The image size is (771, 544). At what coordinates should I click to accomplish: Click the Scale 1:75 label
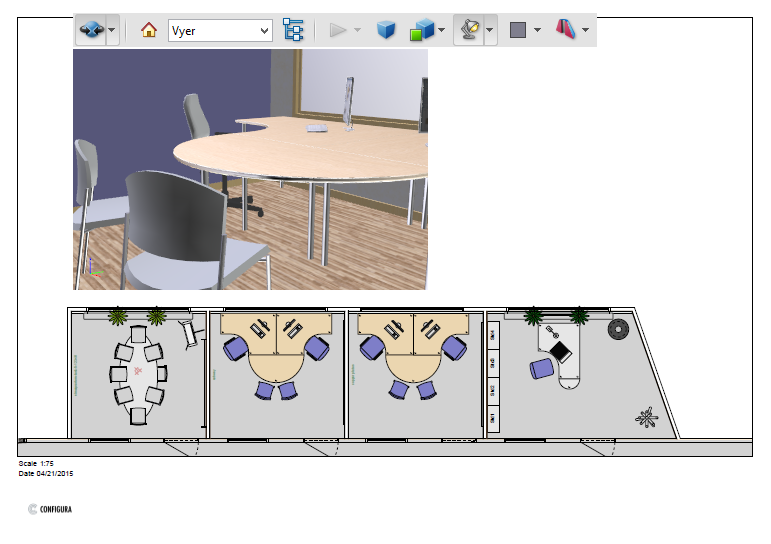38,465
